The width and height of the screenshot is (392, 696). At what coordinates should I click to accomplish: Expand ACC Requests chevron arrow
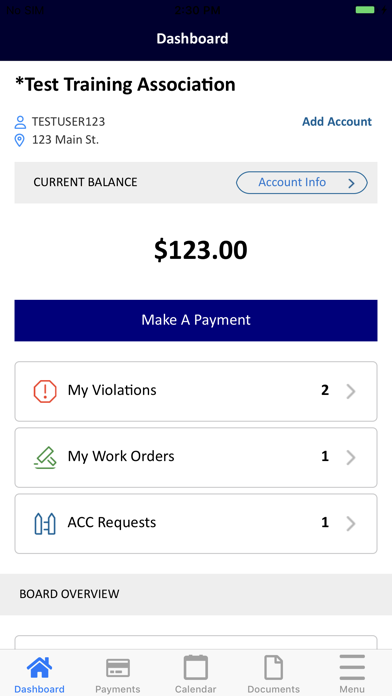point(351,523)
